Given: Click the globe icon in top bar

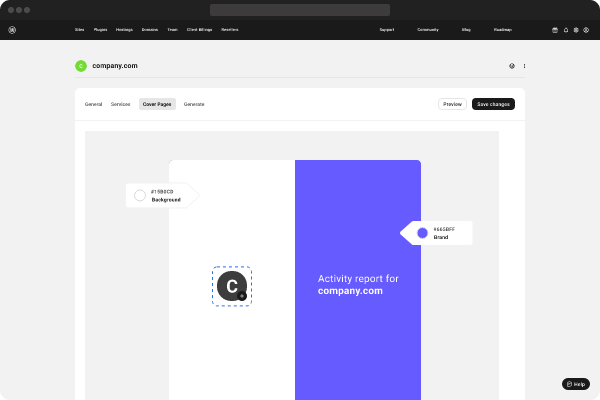Looking at the screenshot, I should pos(576,30).
